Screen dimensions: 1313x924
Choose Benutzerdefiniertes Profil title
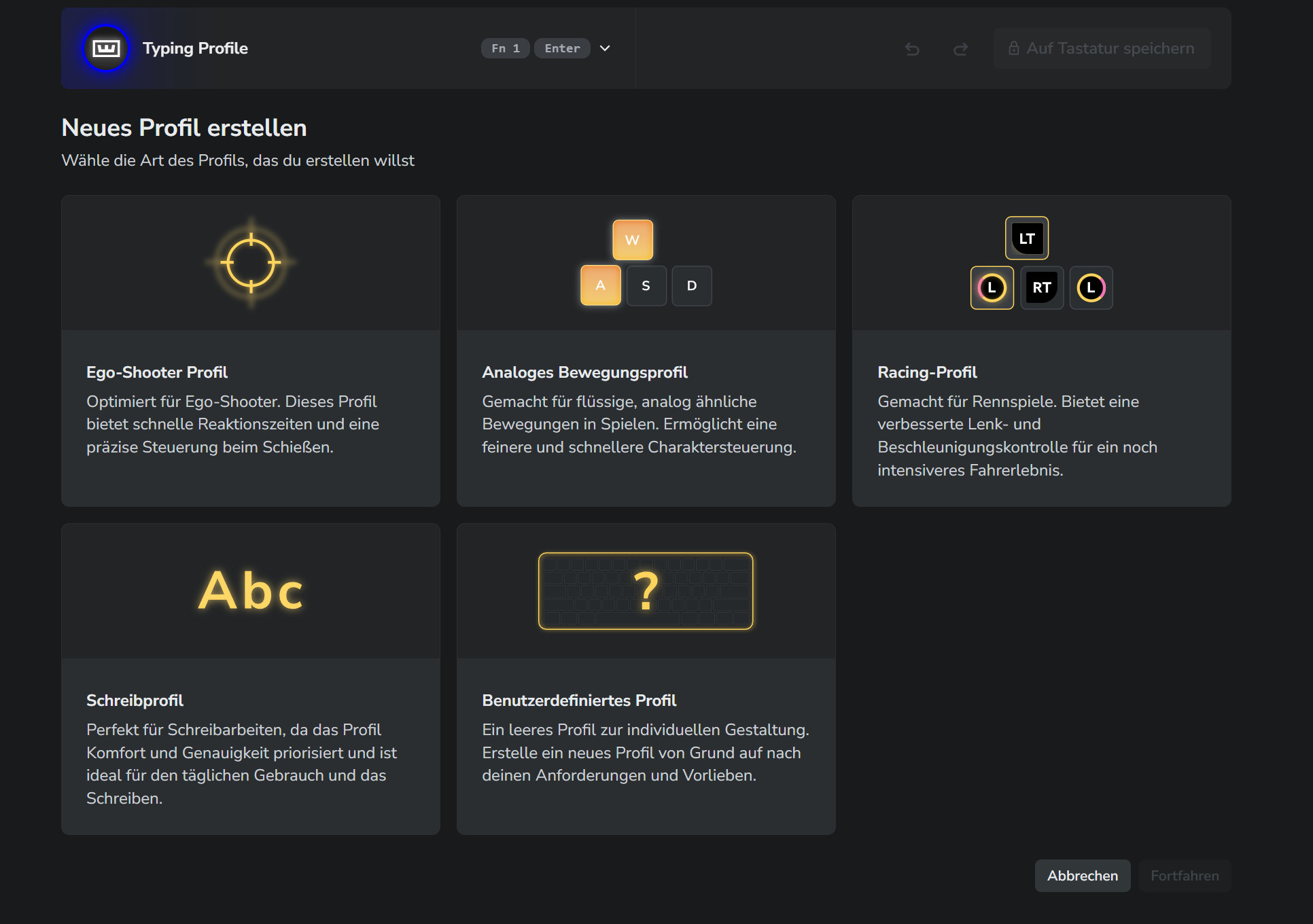click(x=579, y=700)
